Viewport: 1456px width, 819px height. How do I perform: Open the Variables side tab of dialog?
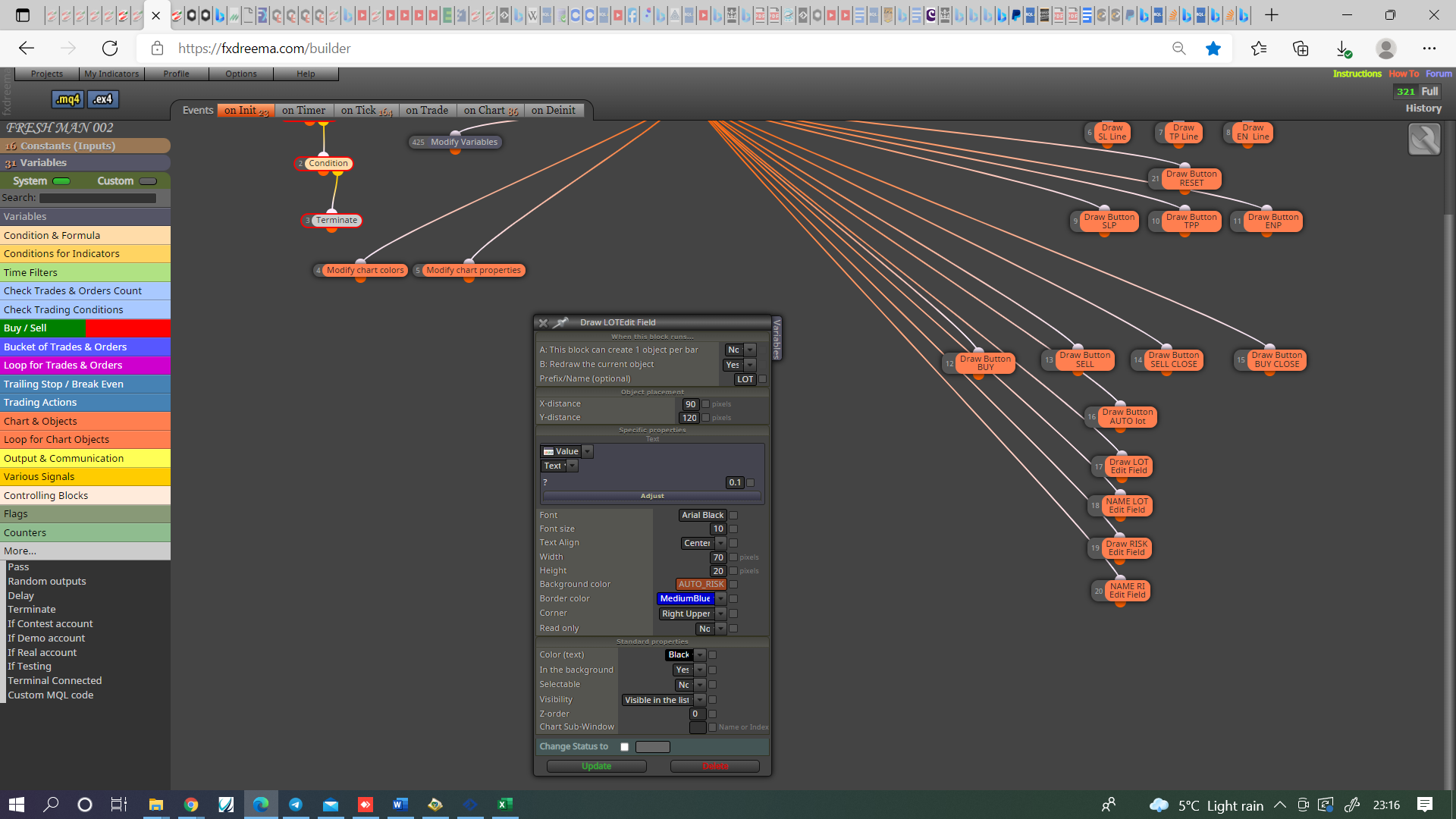click(x=777, y=338)
